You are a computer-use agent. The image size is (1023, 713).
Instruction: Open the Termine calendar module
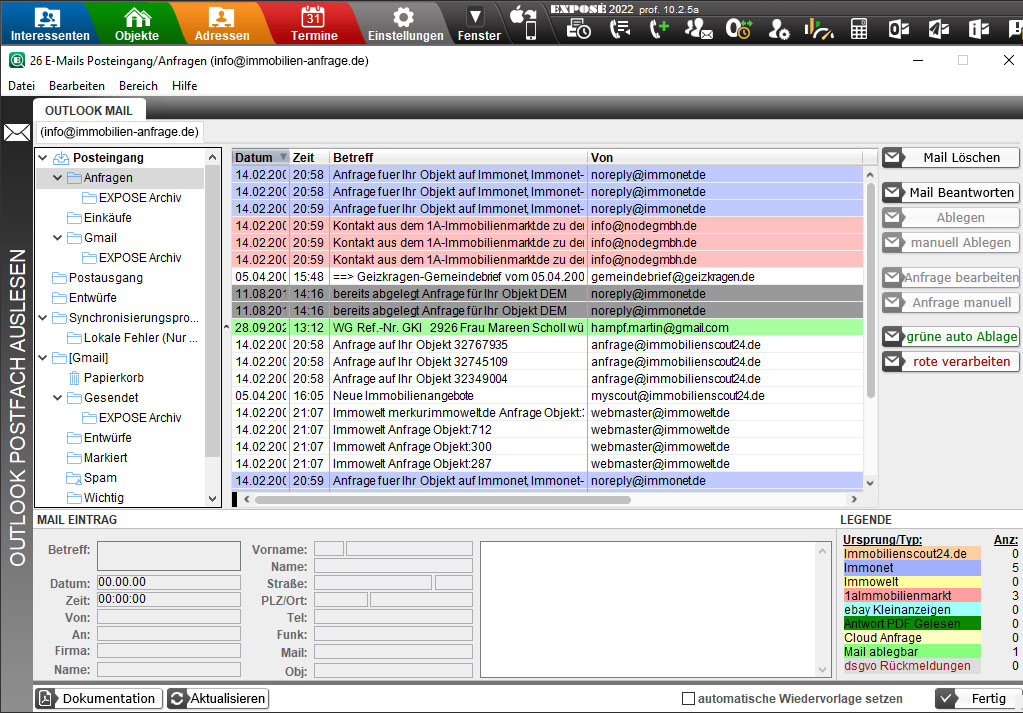pos(313,23)
